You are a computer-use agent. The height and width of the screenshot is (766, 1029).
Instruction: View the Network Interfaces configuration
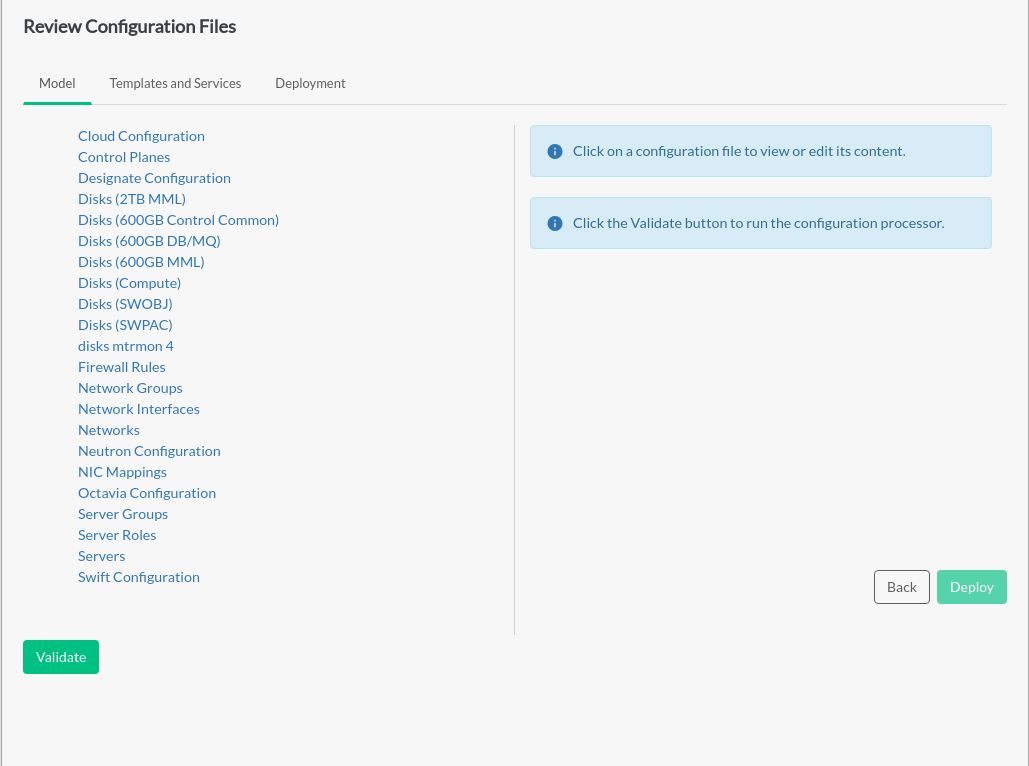(x=139, y=410)
